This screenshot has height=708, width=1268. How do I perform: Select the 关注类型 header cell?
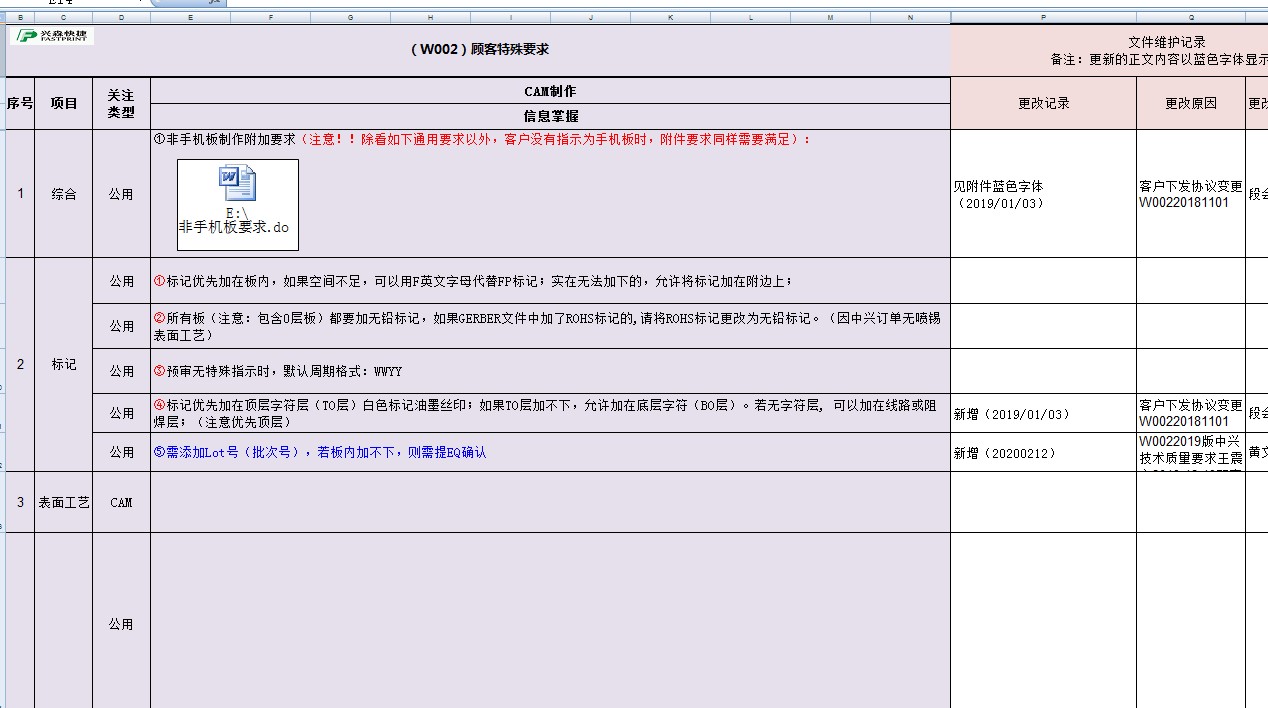(x=121, y=103)
